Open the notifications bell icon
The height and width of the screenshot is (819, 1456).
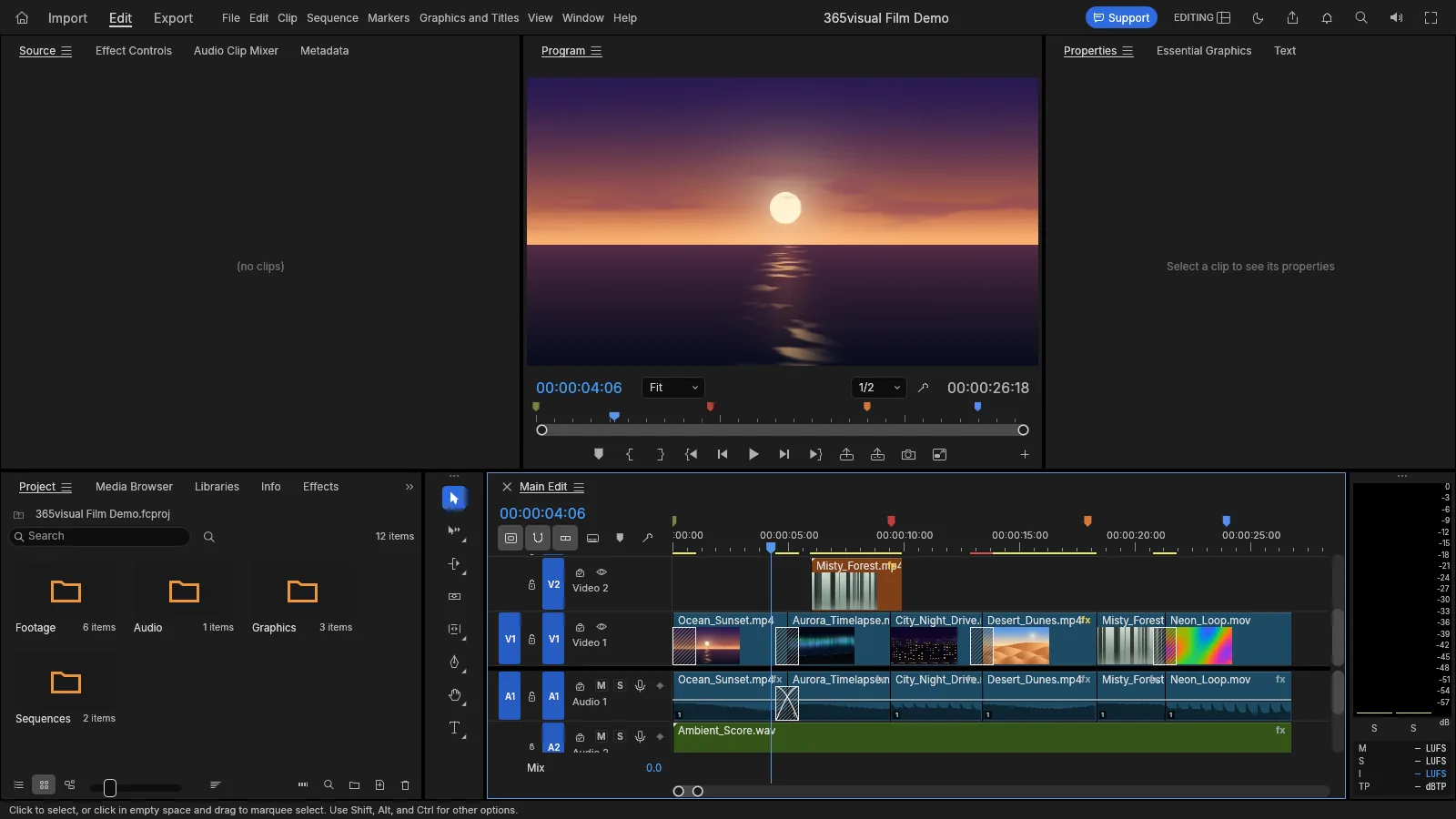coord(1327,18)
